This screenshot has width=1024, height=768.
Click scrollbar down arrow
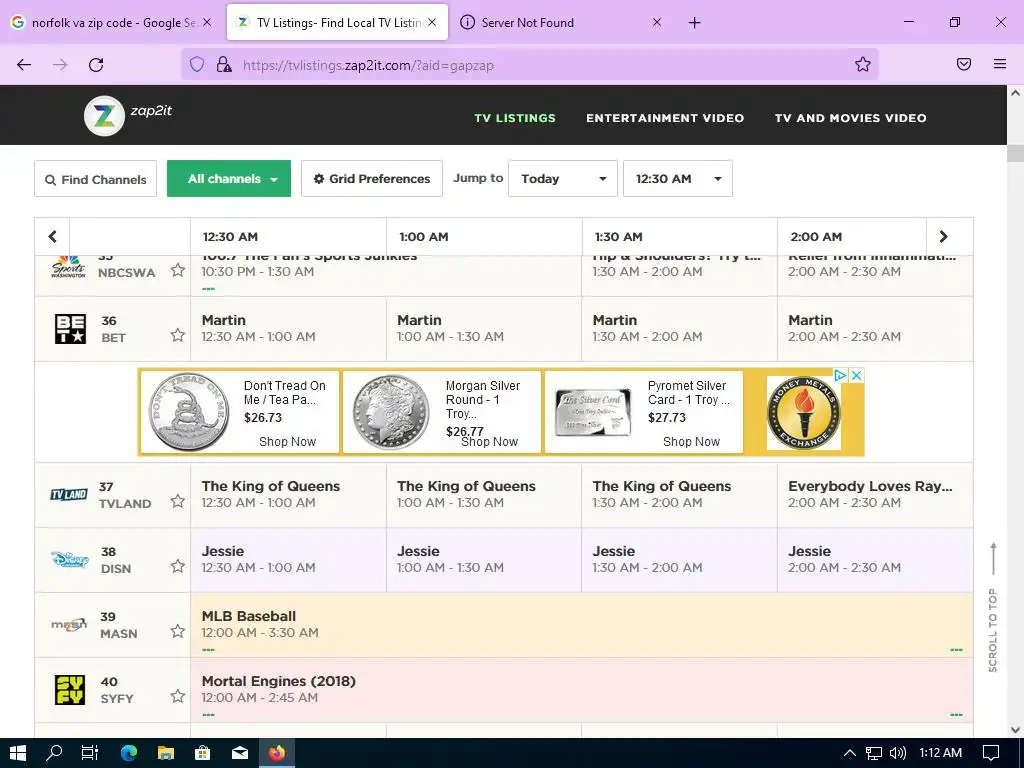(x=1015, y=729)
